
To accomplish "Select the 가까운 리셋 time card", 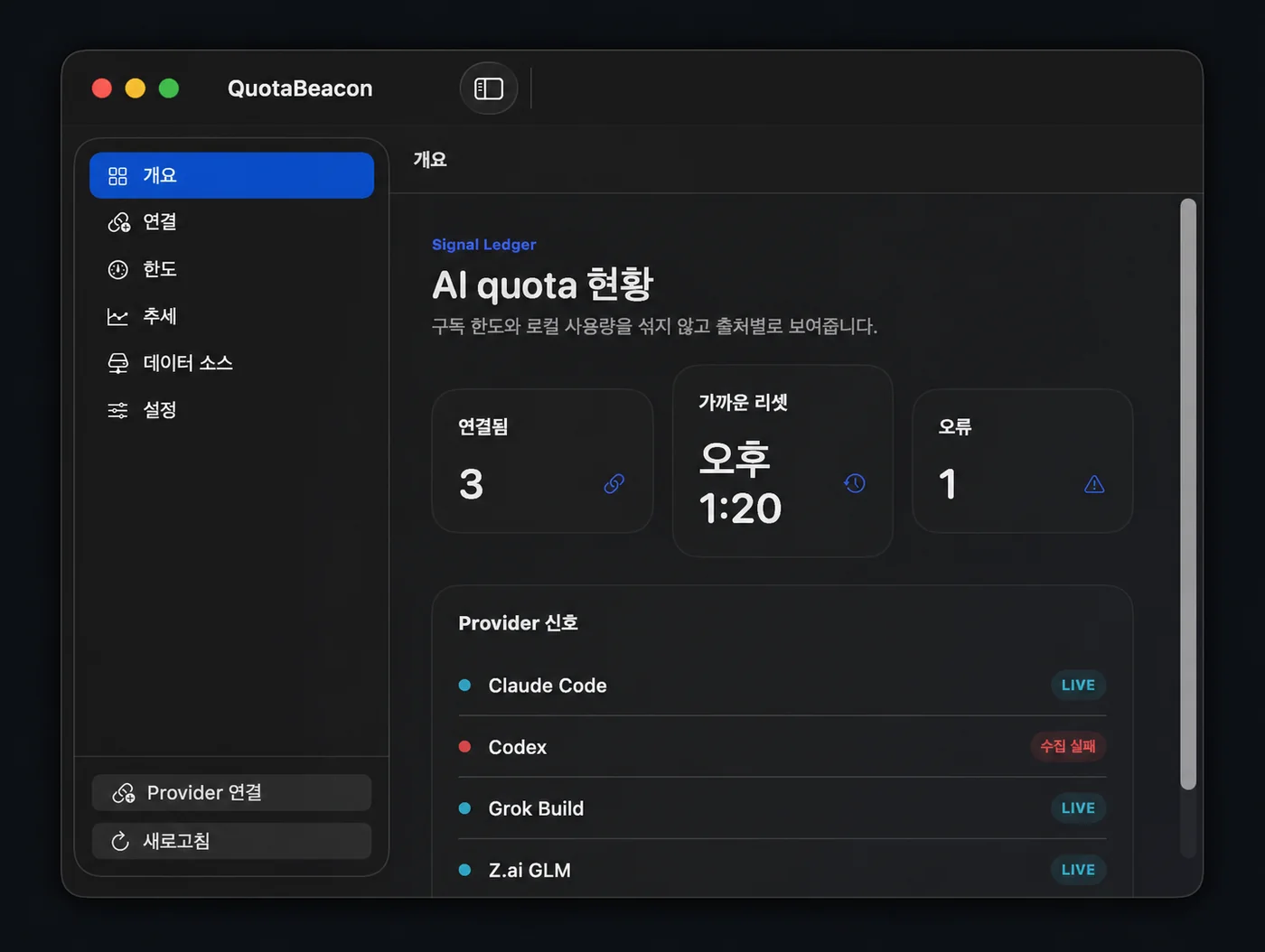I will point(782,461).
